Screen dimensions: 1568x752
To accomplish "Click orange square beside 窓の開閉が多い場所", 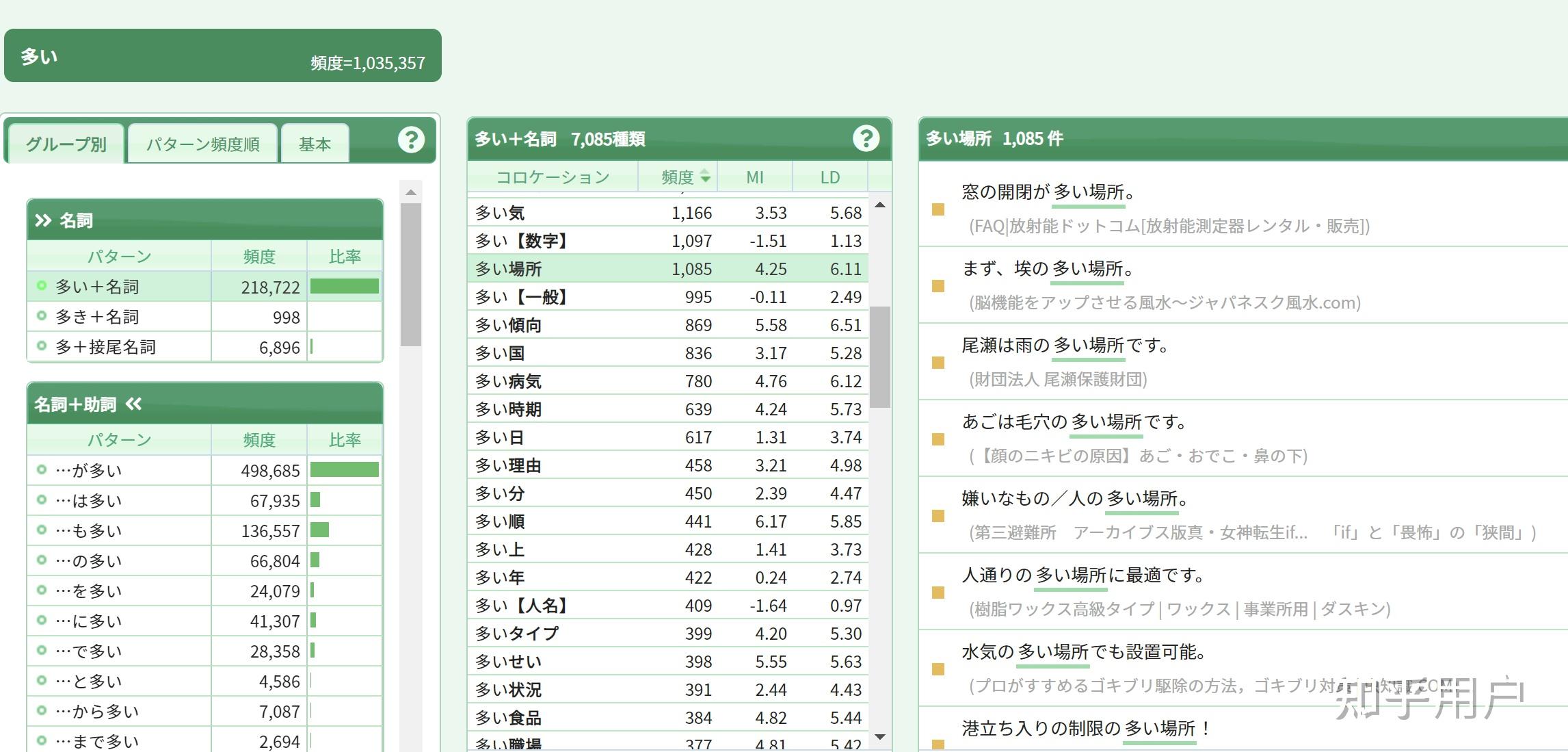I will pos(938,209).
